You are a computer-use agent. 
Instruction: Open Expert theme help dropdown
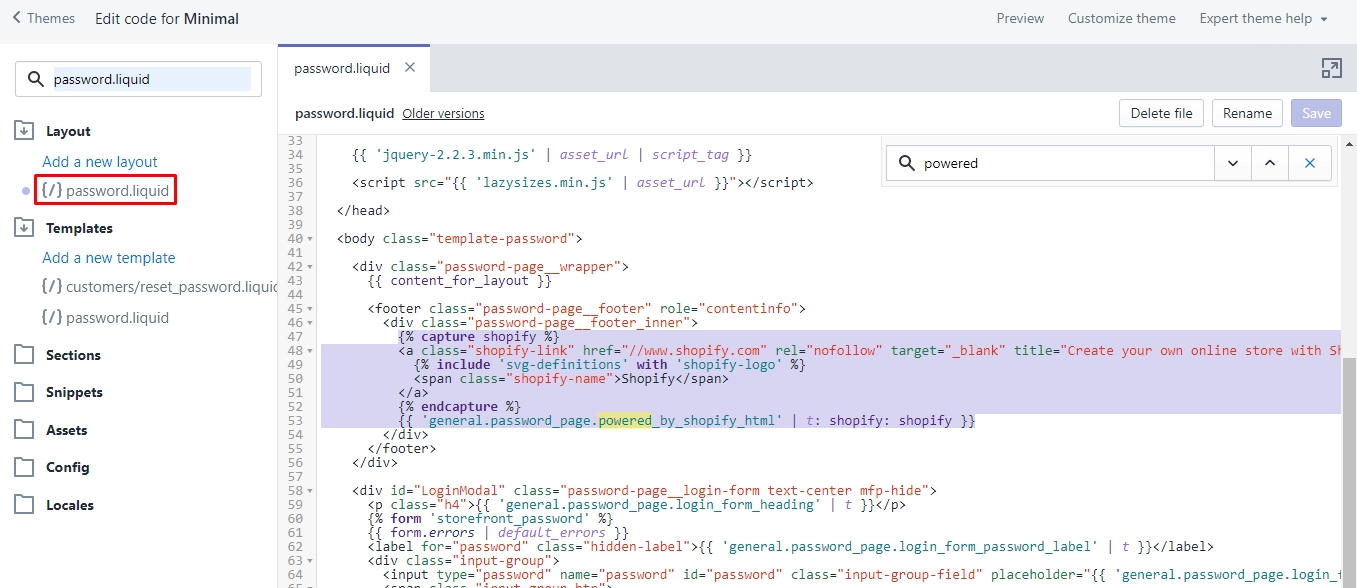(x=1263, y=18)
